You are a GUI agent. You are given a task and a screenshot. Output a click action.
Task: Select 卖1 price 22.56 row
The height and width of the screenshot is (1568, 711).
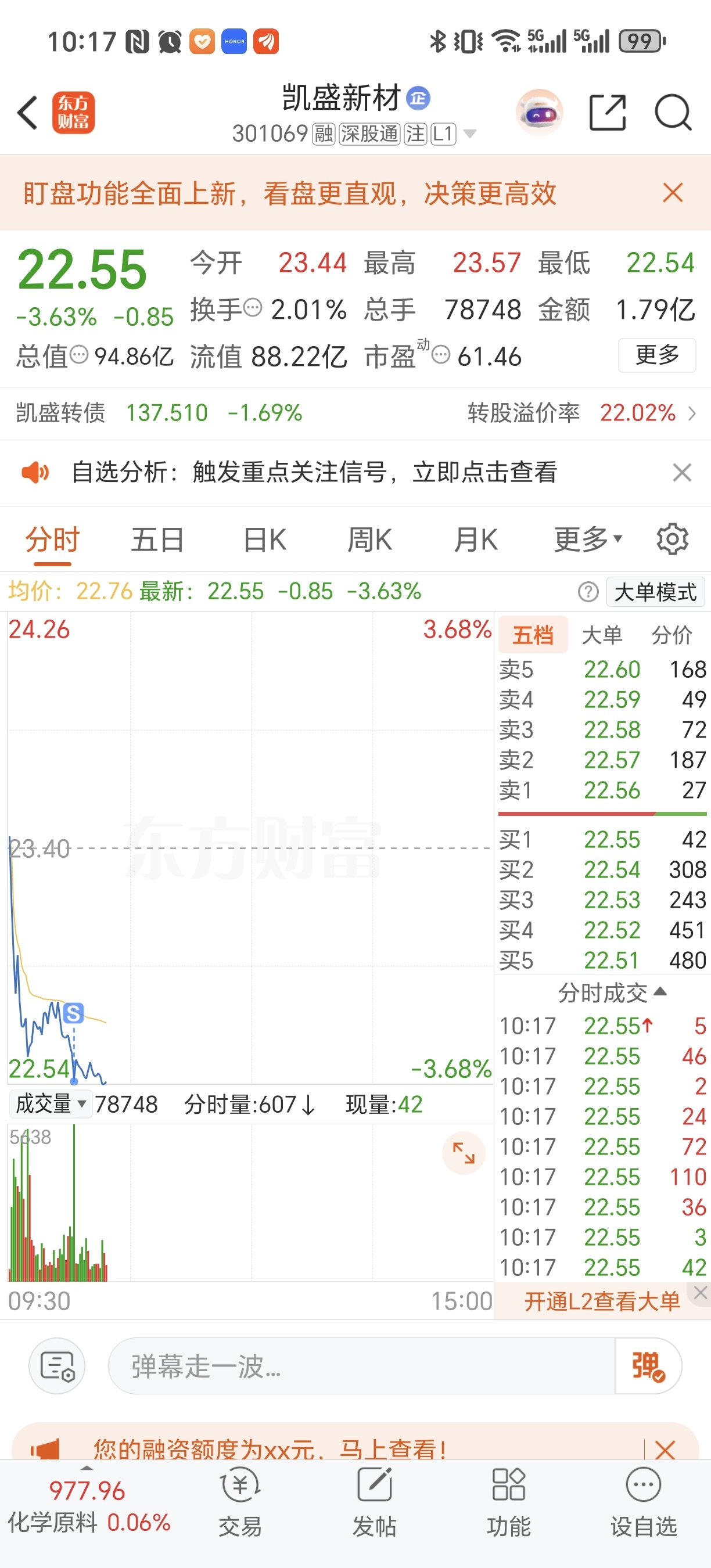click(602, 790)
